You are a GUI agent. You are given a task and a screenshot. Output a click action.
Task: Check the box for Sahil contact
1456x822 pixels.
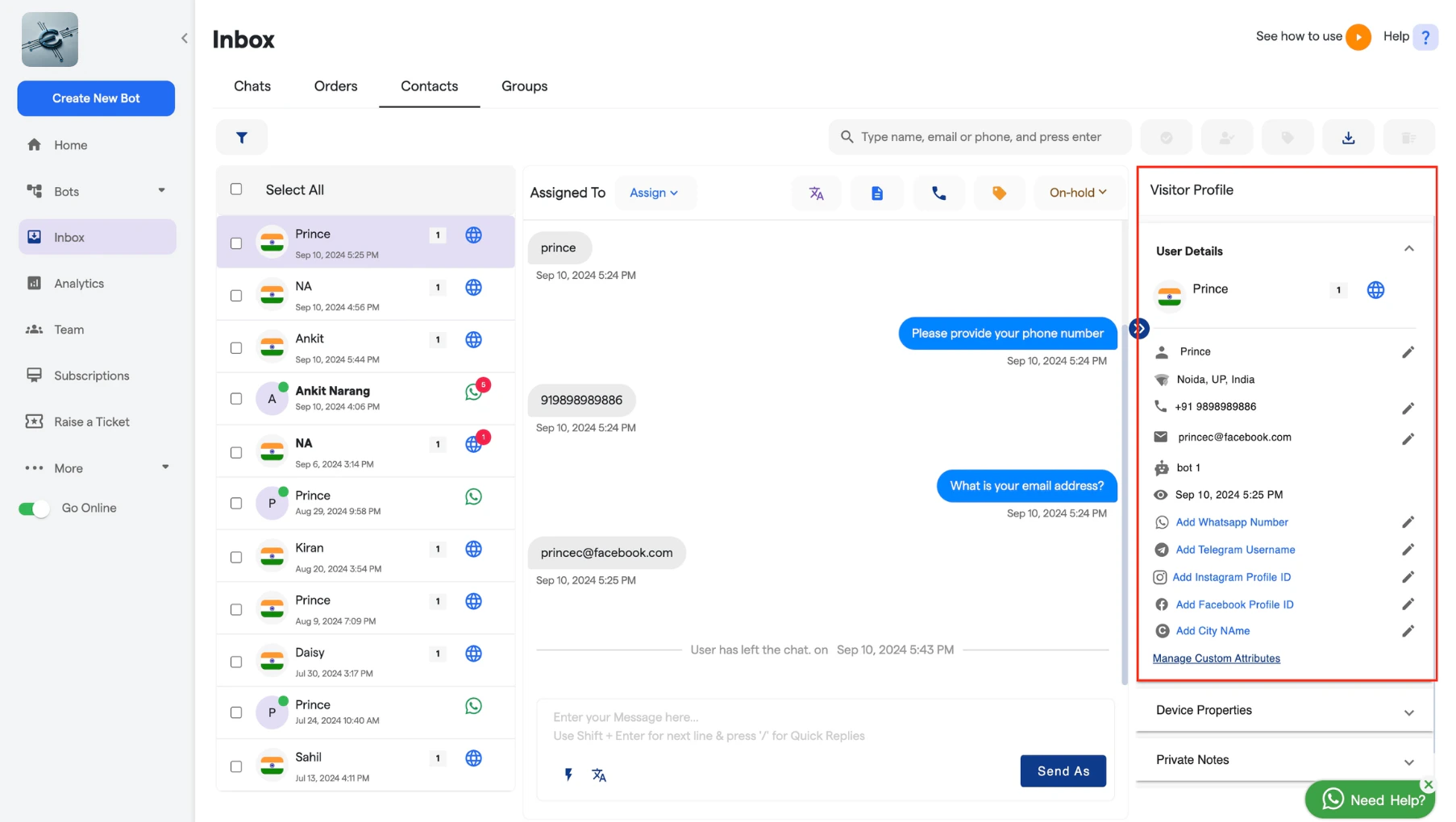[236, 766]
